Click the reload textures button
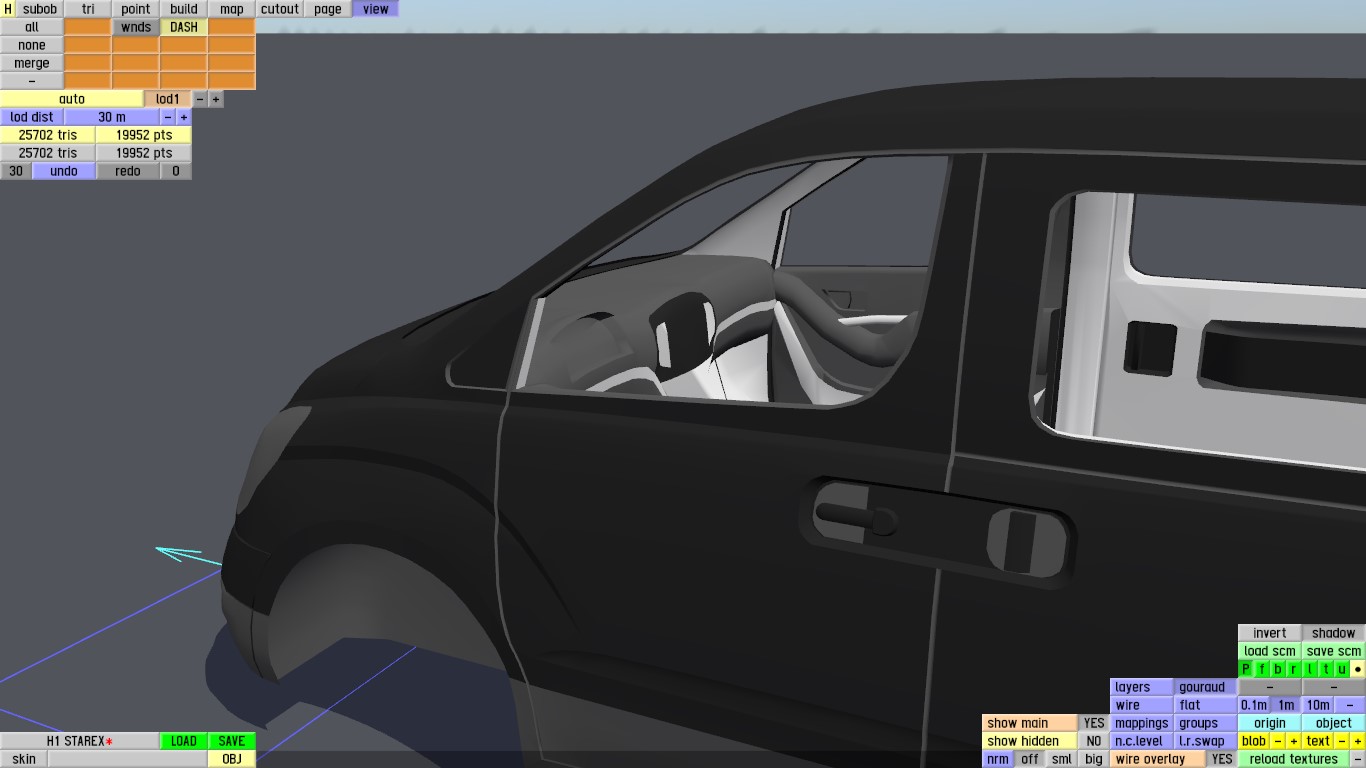Image resolution: width=1366 pixels, height=768 pixels. (1294, 759)
